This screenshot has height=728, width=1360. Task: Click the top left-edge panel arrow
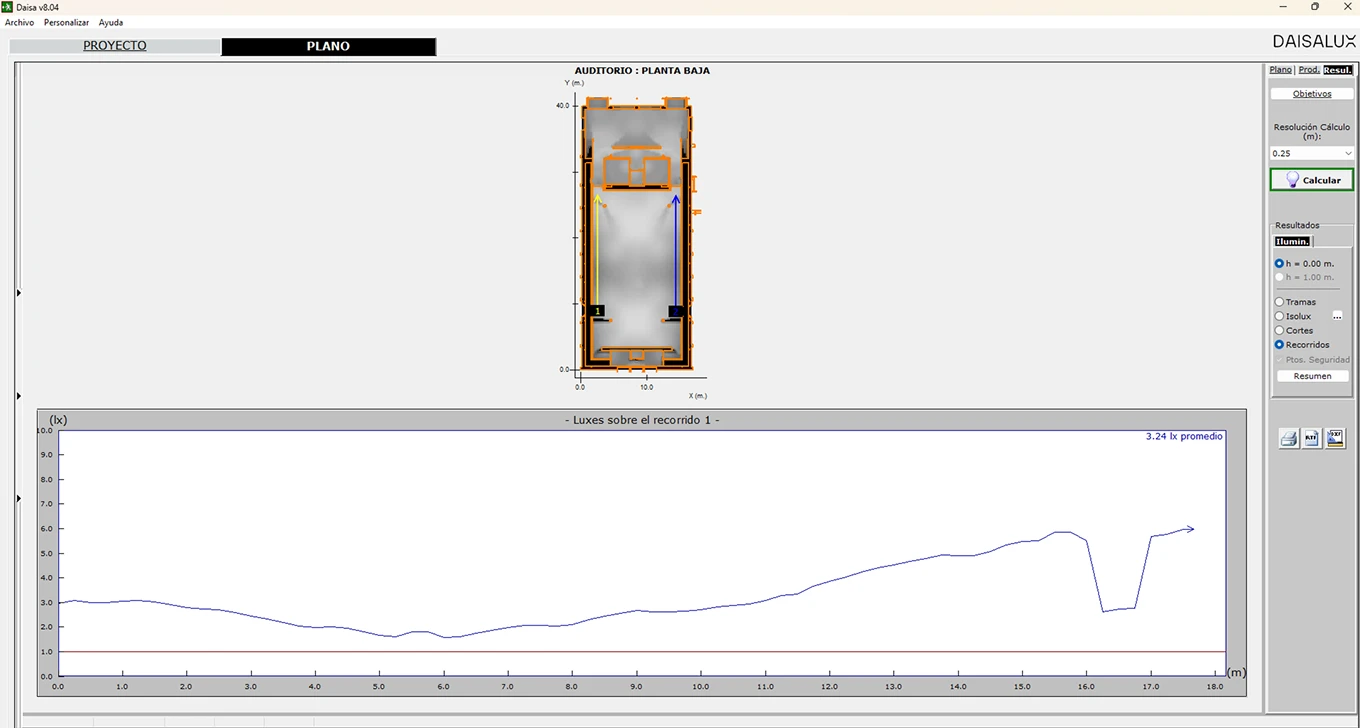[x=19, y=293]
